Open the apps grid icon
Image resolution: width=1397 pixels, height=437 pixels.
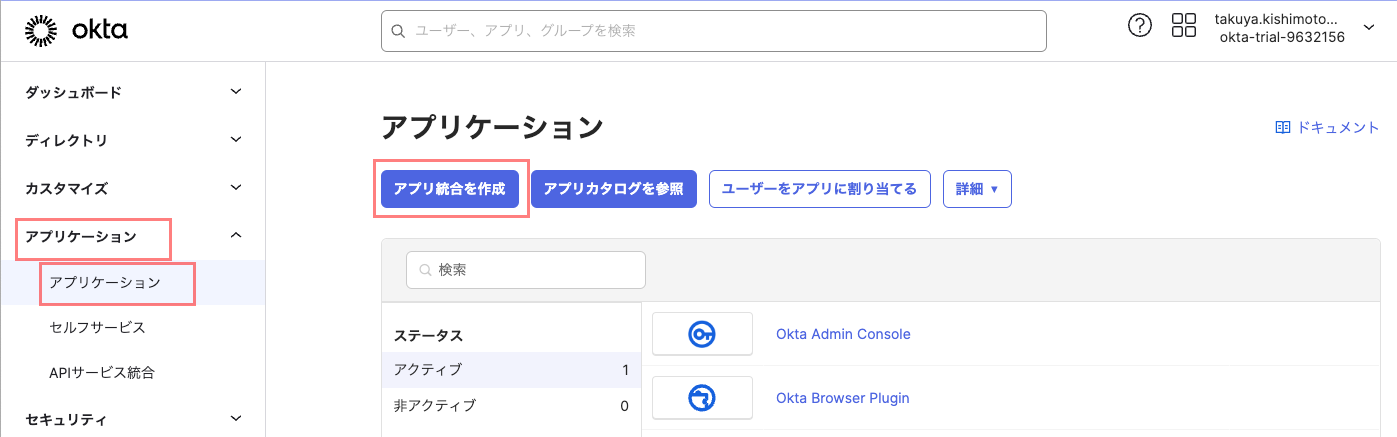[1183, 26]
